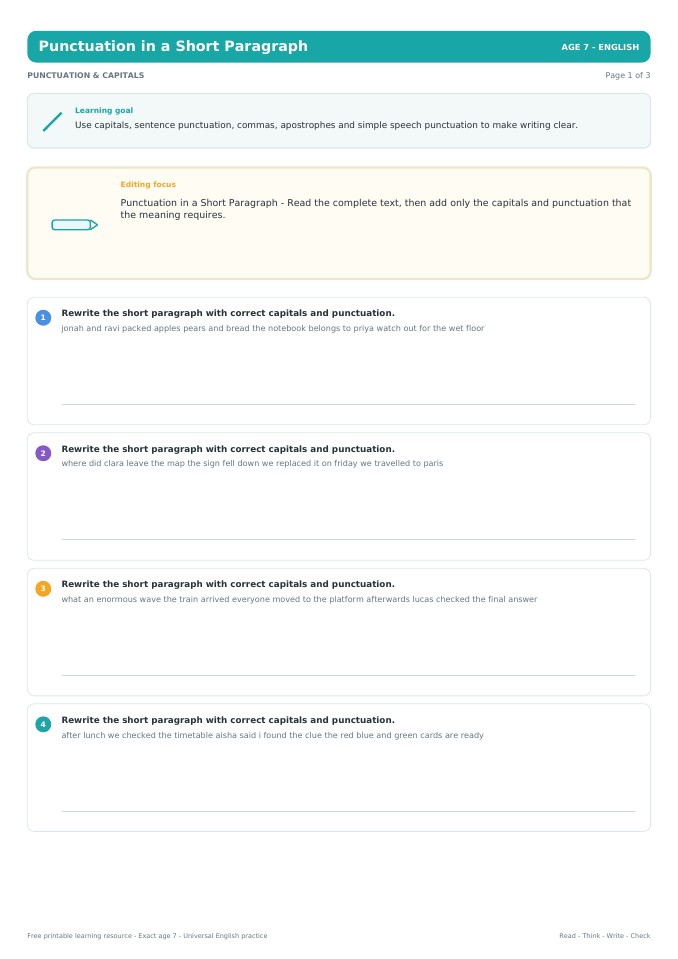Viewport: 678px width, 959px height.
Task: Click the answer line under question 1
Action: coord(348,404)
